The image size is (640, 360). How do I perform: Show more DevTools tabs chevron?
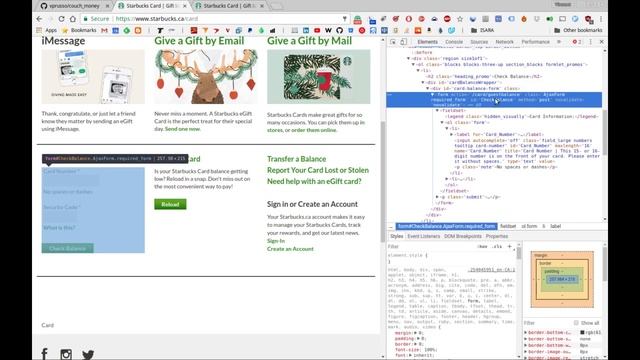(559, 42)
